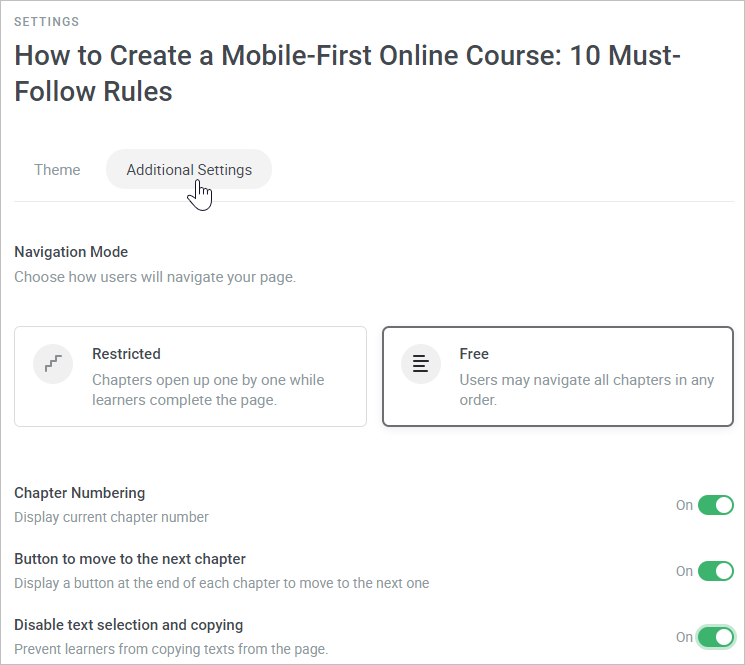
Task: Toggle the Chapter Numbering switch
Action: pyautogui.click(x=716, y=505)
